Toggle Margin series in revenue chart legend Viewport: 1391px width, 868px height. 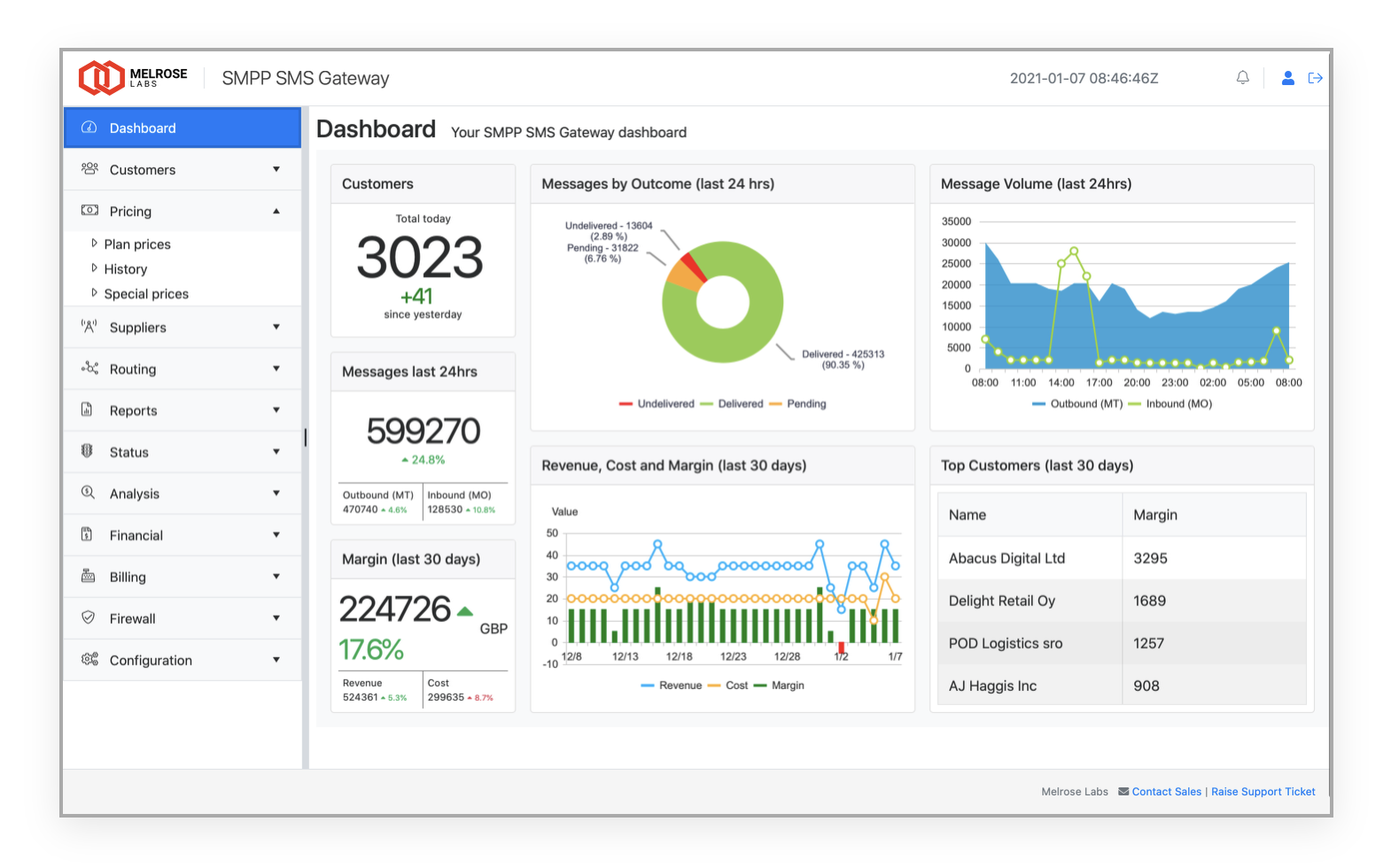pos(787,686)
